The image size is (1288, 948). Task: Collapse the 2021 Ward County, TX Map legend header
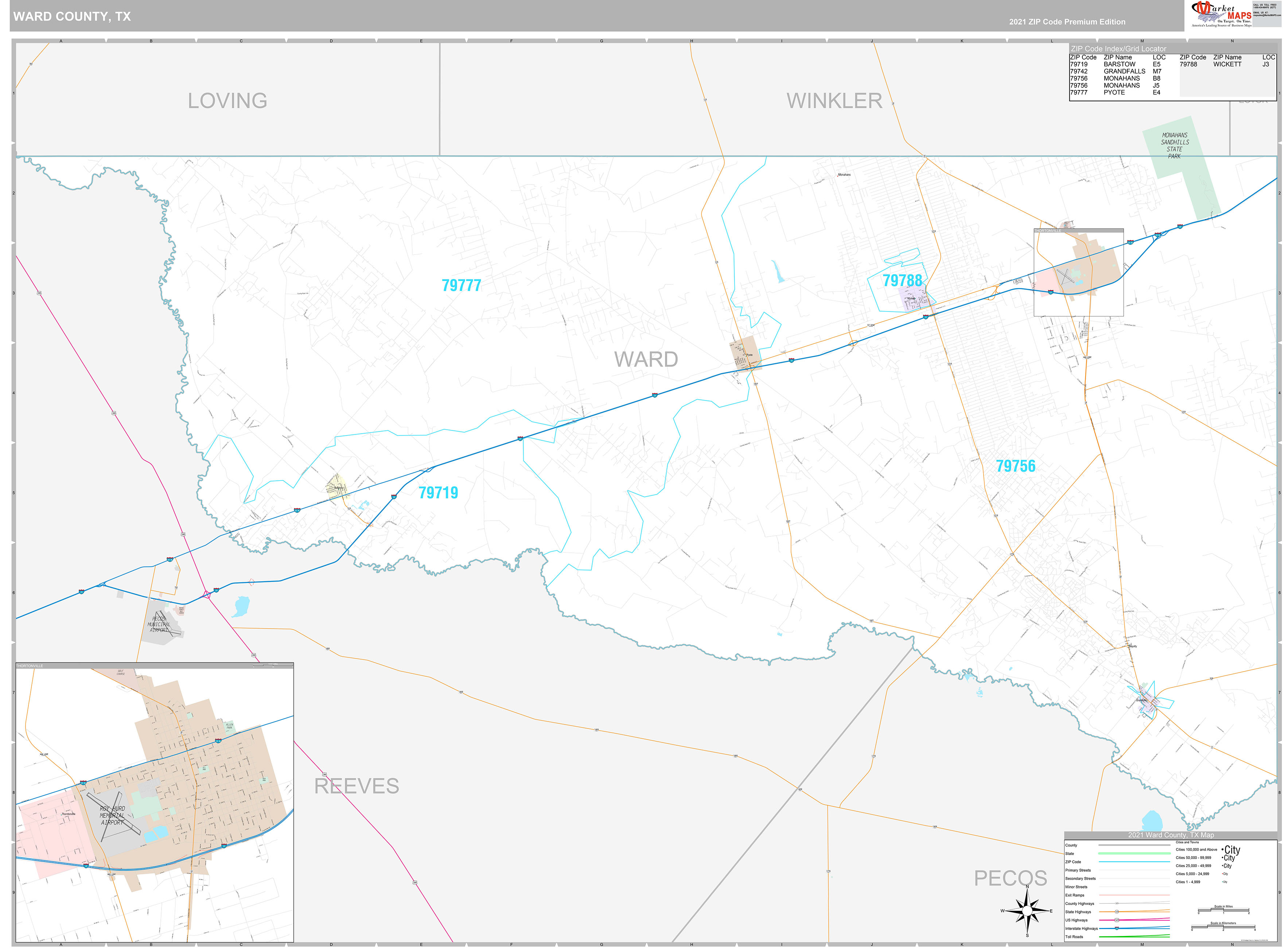click(x=1170, y=835)
